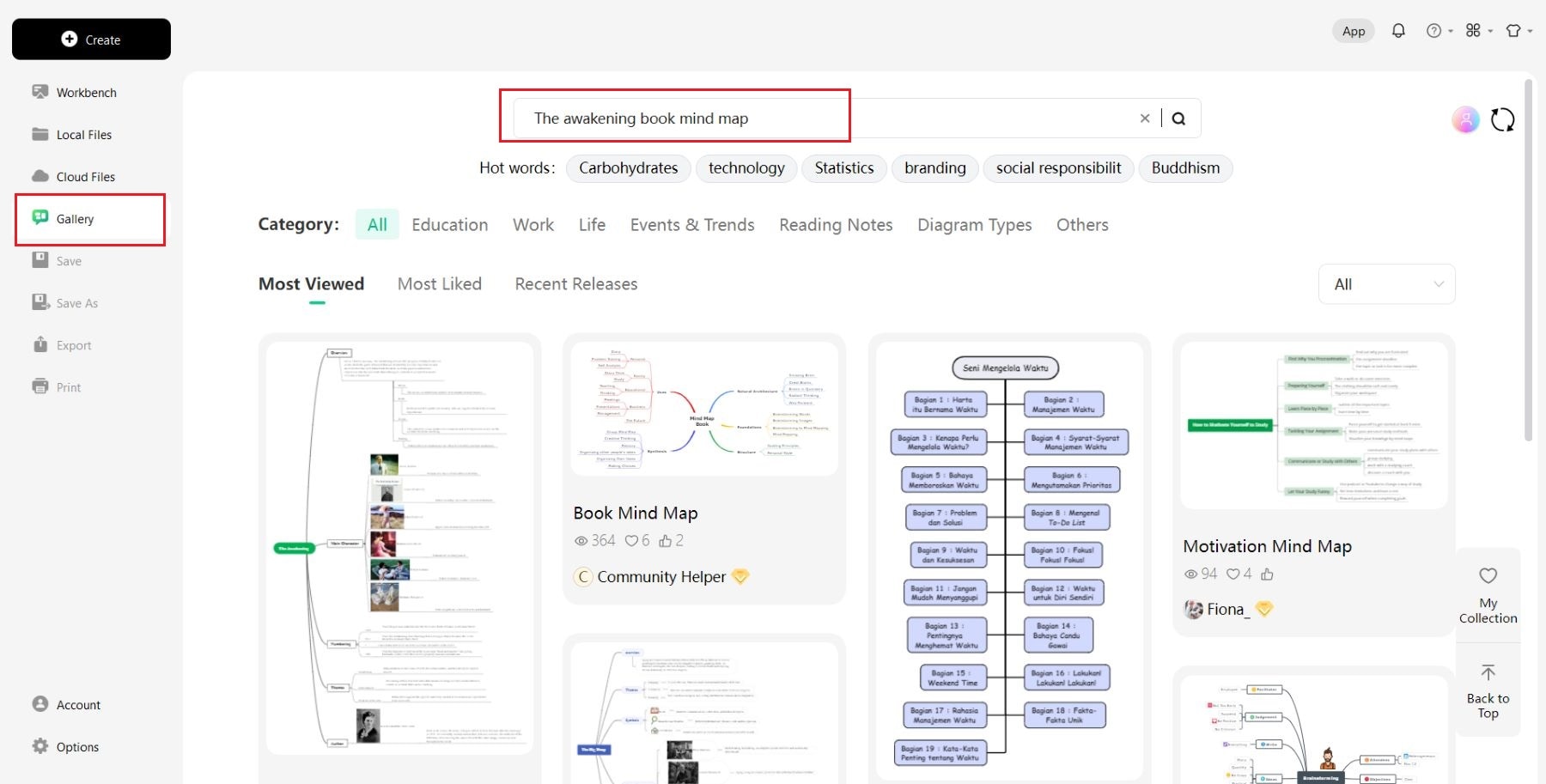This screenshot has height=784, width=1546.
Task: Click the Print sidebar item
Action: pos(57,386)
